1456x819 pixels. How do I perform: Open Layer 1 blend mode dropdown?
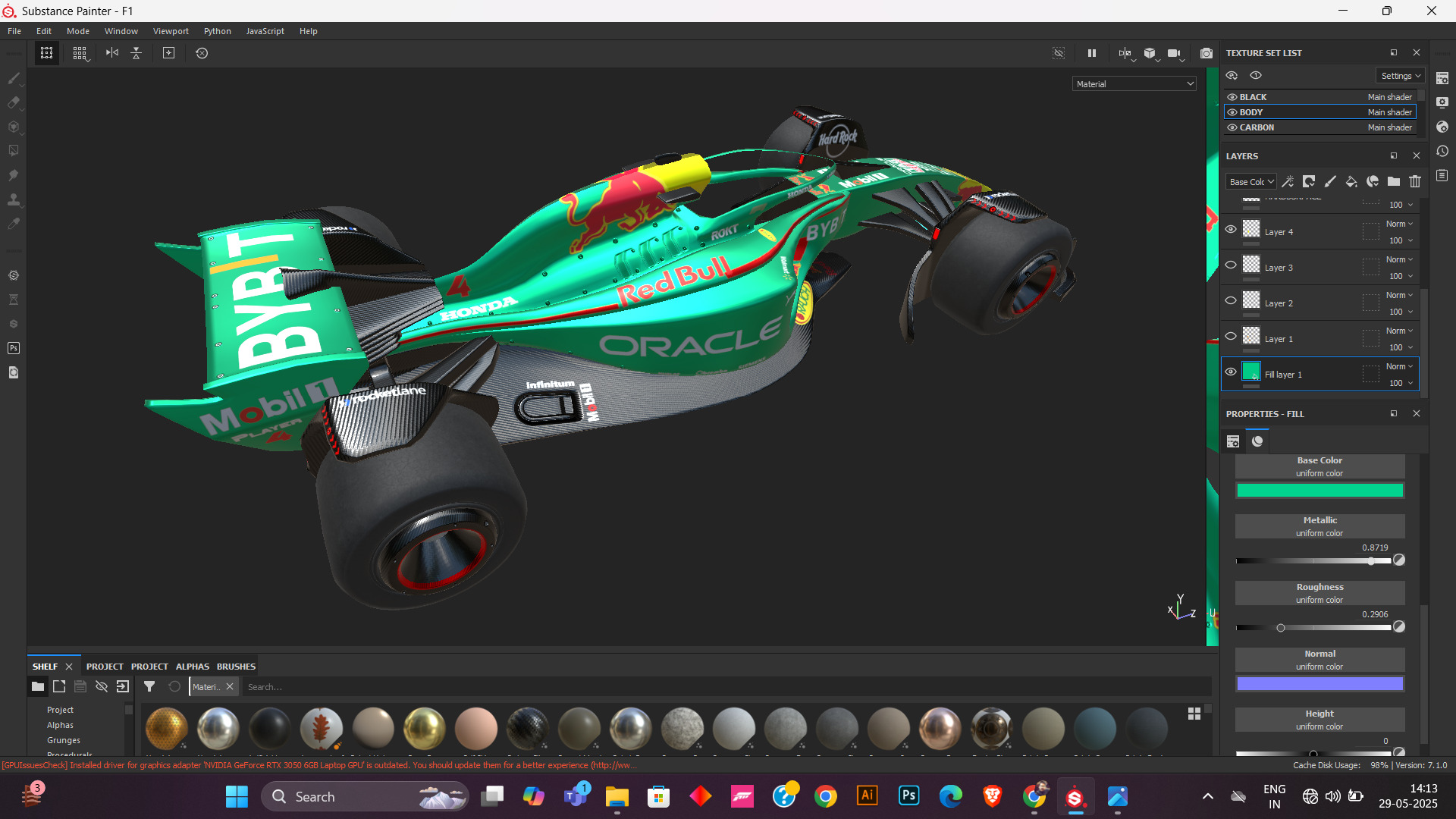(1399, 331)
